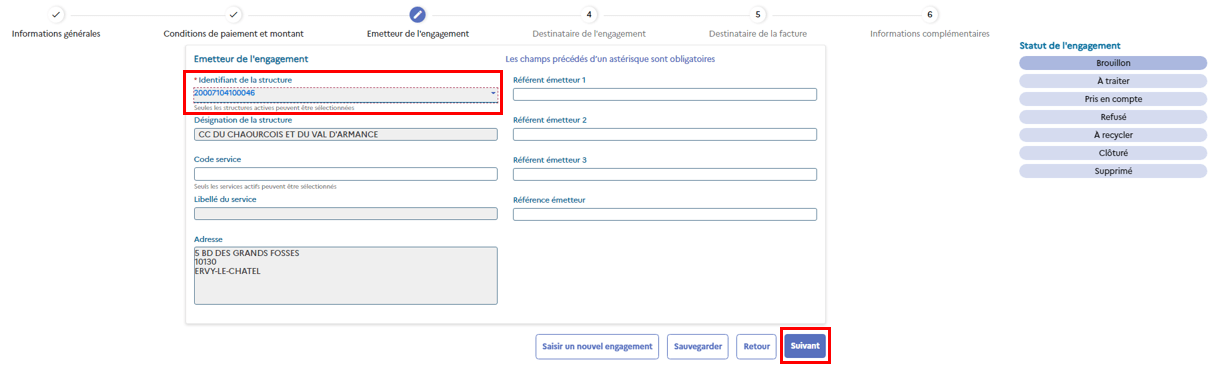Select the Refusé status

(1113, 117)
